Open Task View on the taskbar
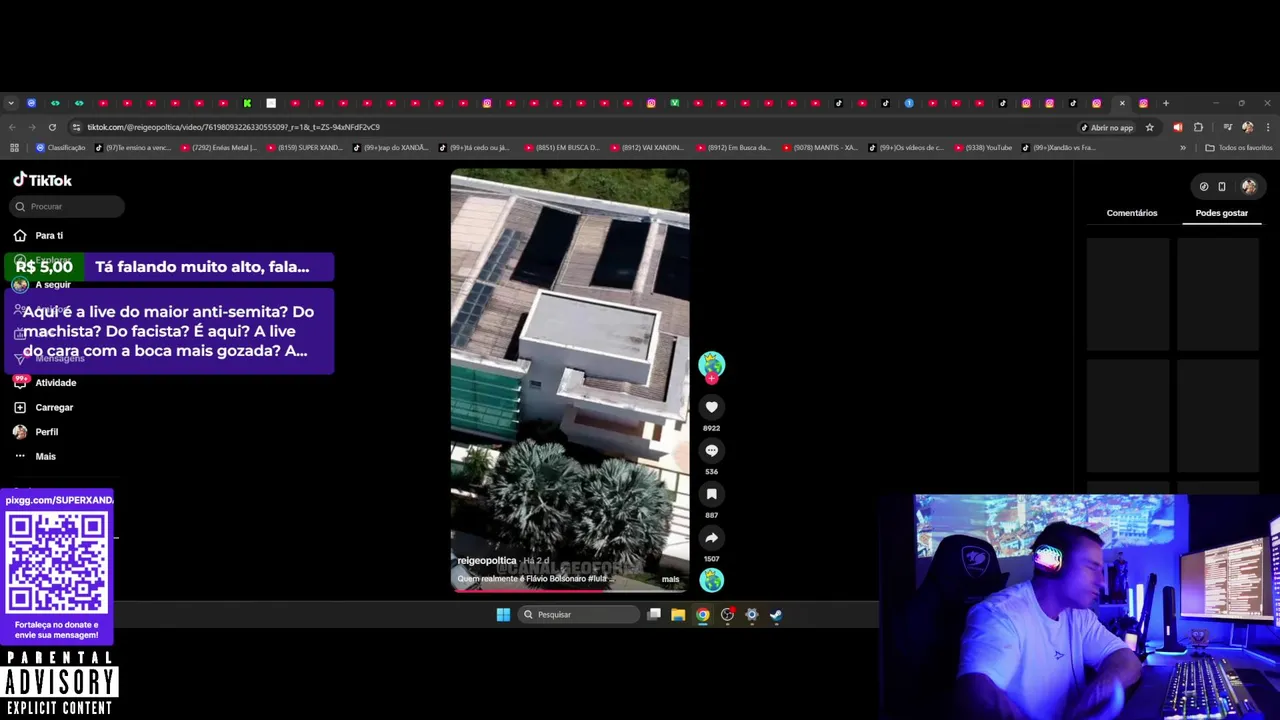 pyautogui.click(x=654, y=614)
